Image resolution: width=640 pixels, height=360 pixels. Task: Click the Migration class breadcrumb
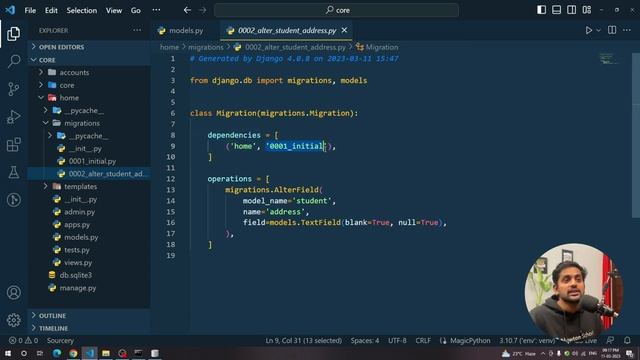click(377, 47)
